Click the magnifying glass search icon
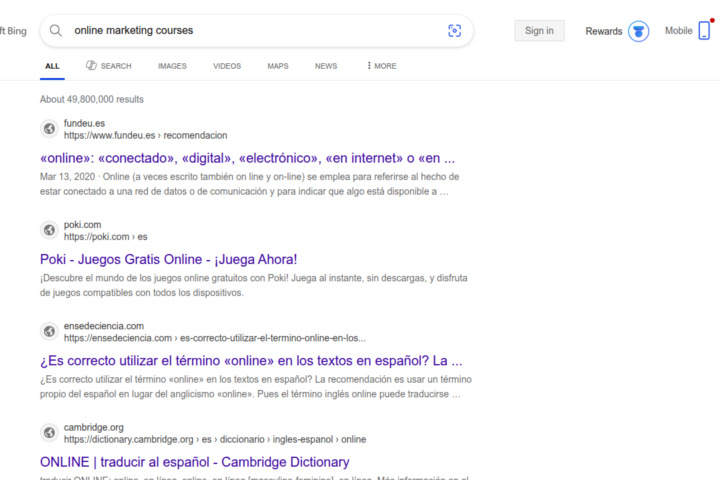Image resolution: width=720 pixels, height=480 pixels. pos(56,31)
